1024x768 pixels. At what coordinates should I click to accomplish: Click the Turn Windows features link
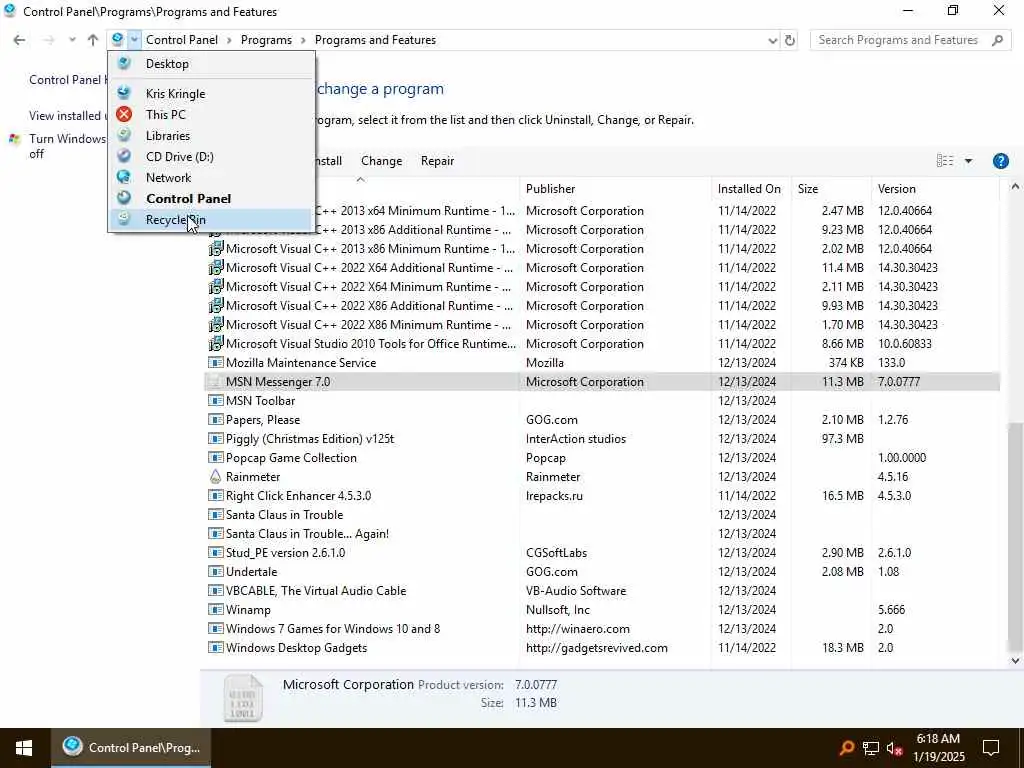coord(67,146)
